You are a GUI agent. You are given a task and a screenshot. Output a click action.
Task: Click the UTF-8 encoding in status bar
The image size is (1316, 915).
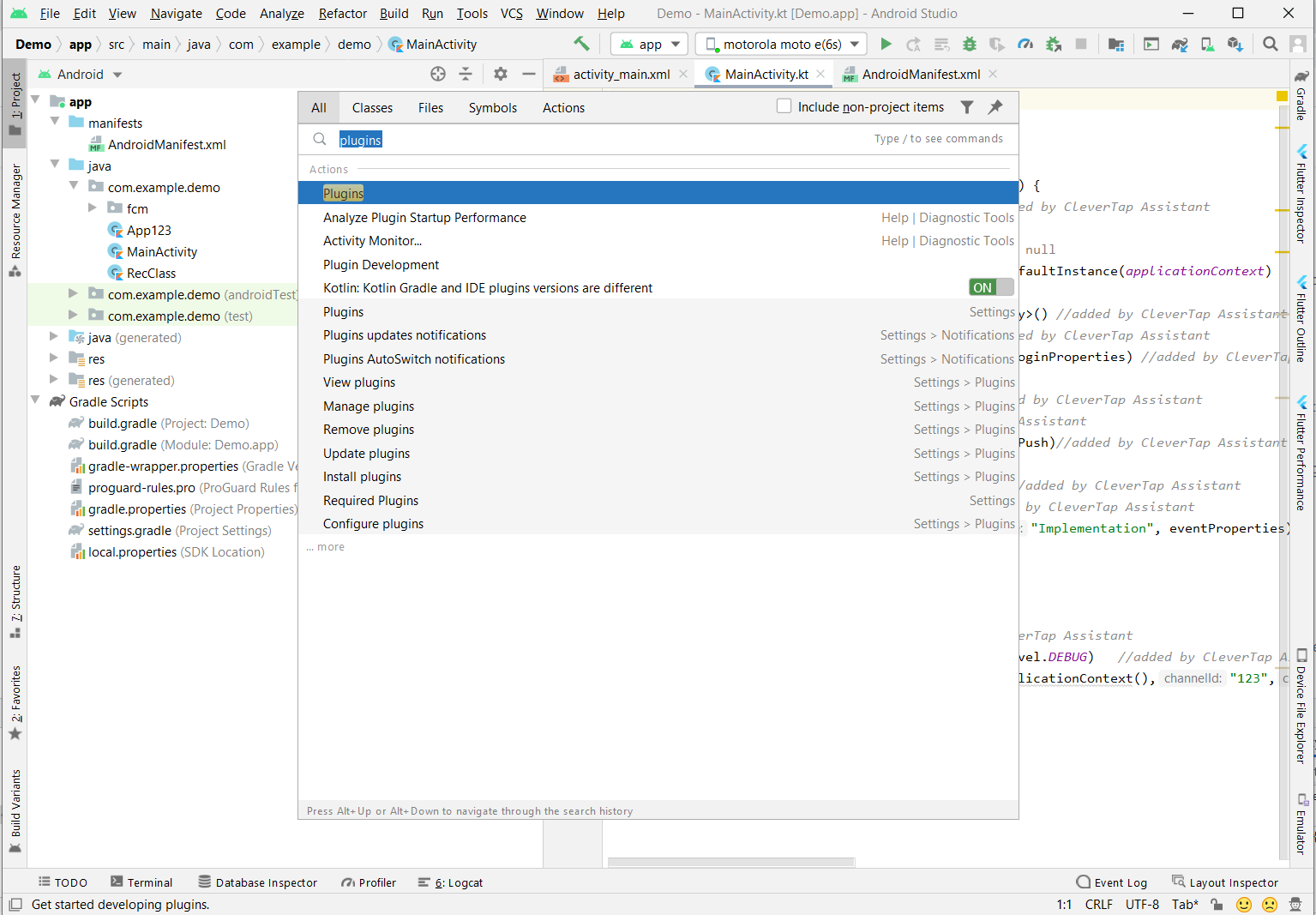pos(1142,904)
